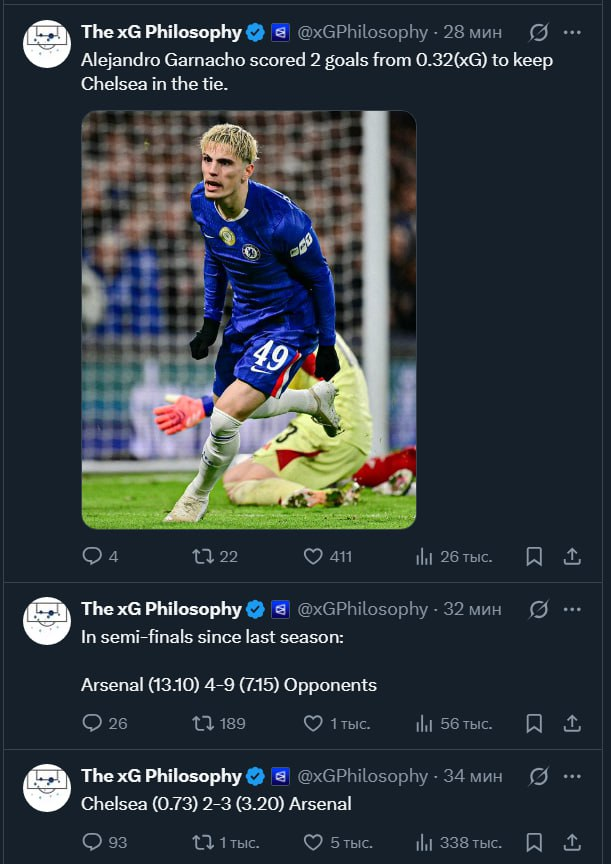Viewport: 611px width, 864px height.
Task: Open more options on Garnacho tweet
Action: pyautogui.click(x=572, y=33)
